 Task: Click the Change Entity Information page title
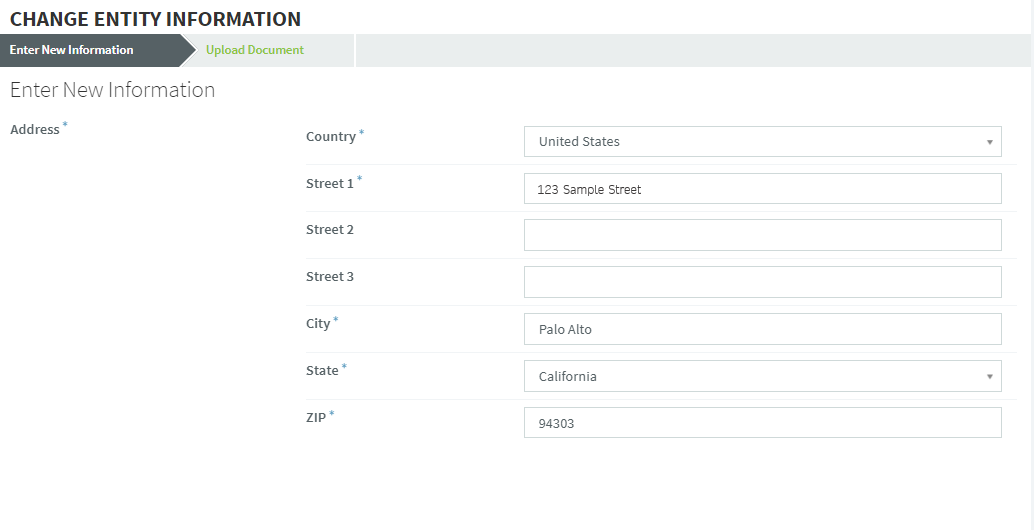pos(156,18)
